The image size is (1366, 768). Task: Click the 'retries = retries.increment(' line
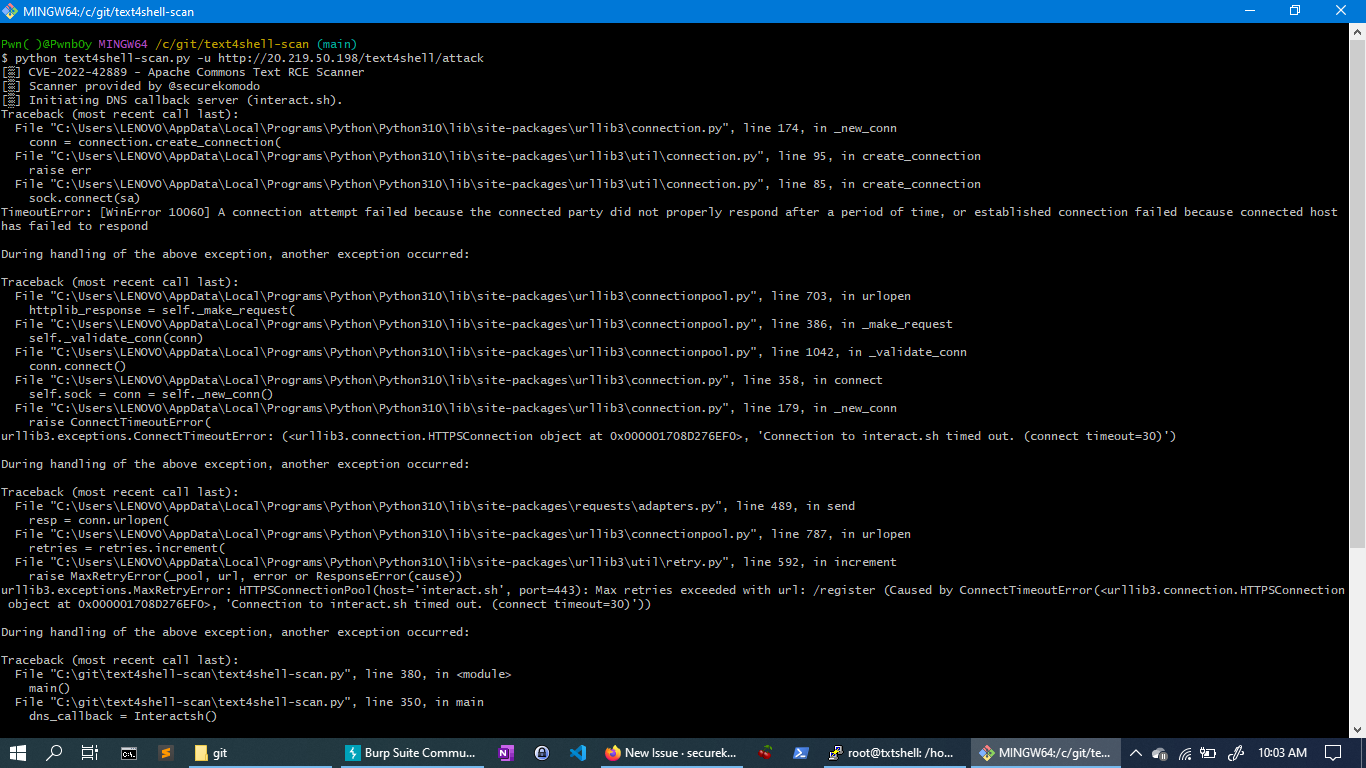click(126, 548)
